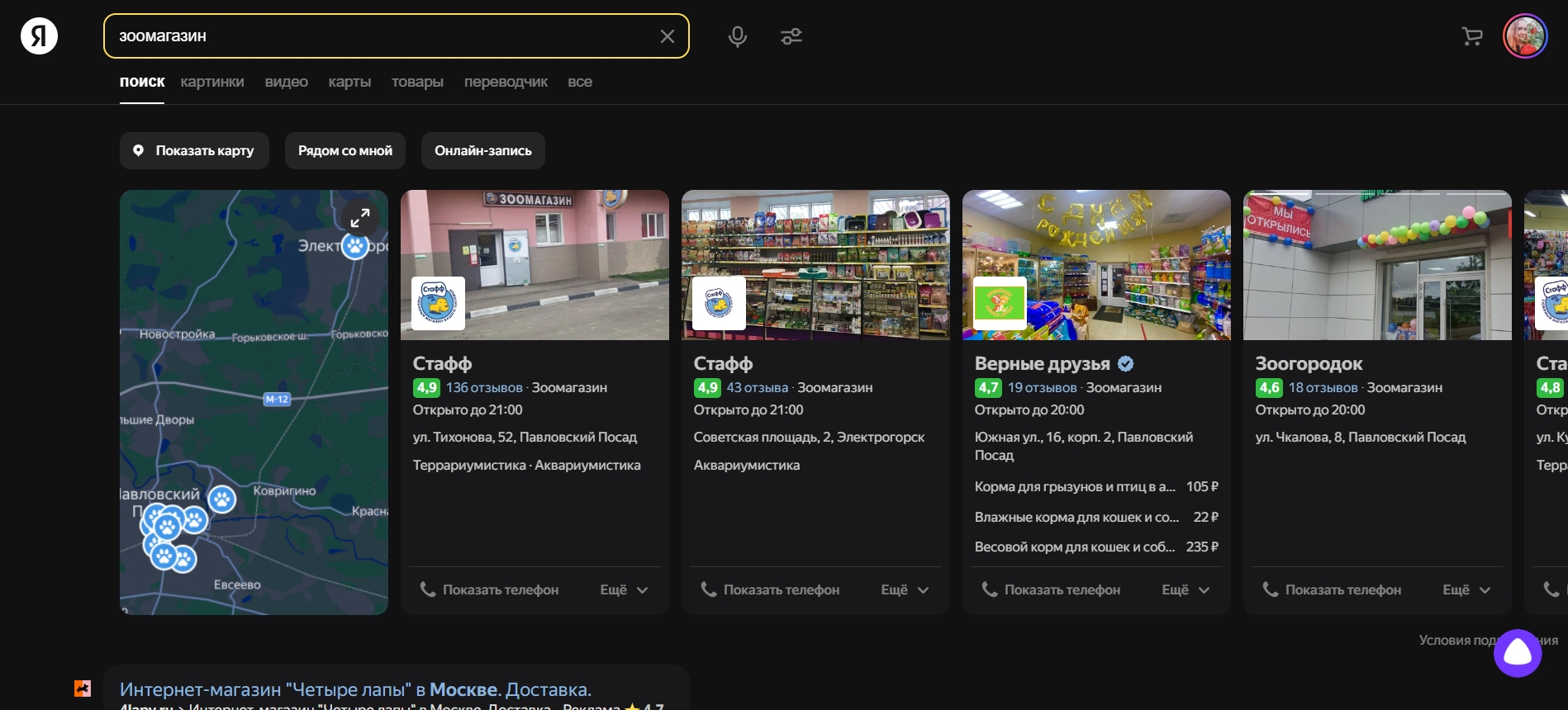The height and width of the screenshot is (710, 1568).
Task: Click the phone icon in Зоогородок card
Action: pos(1271,589)
